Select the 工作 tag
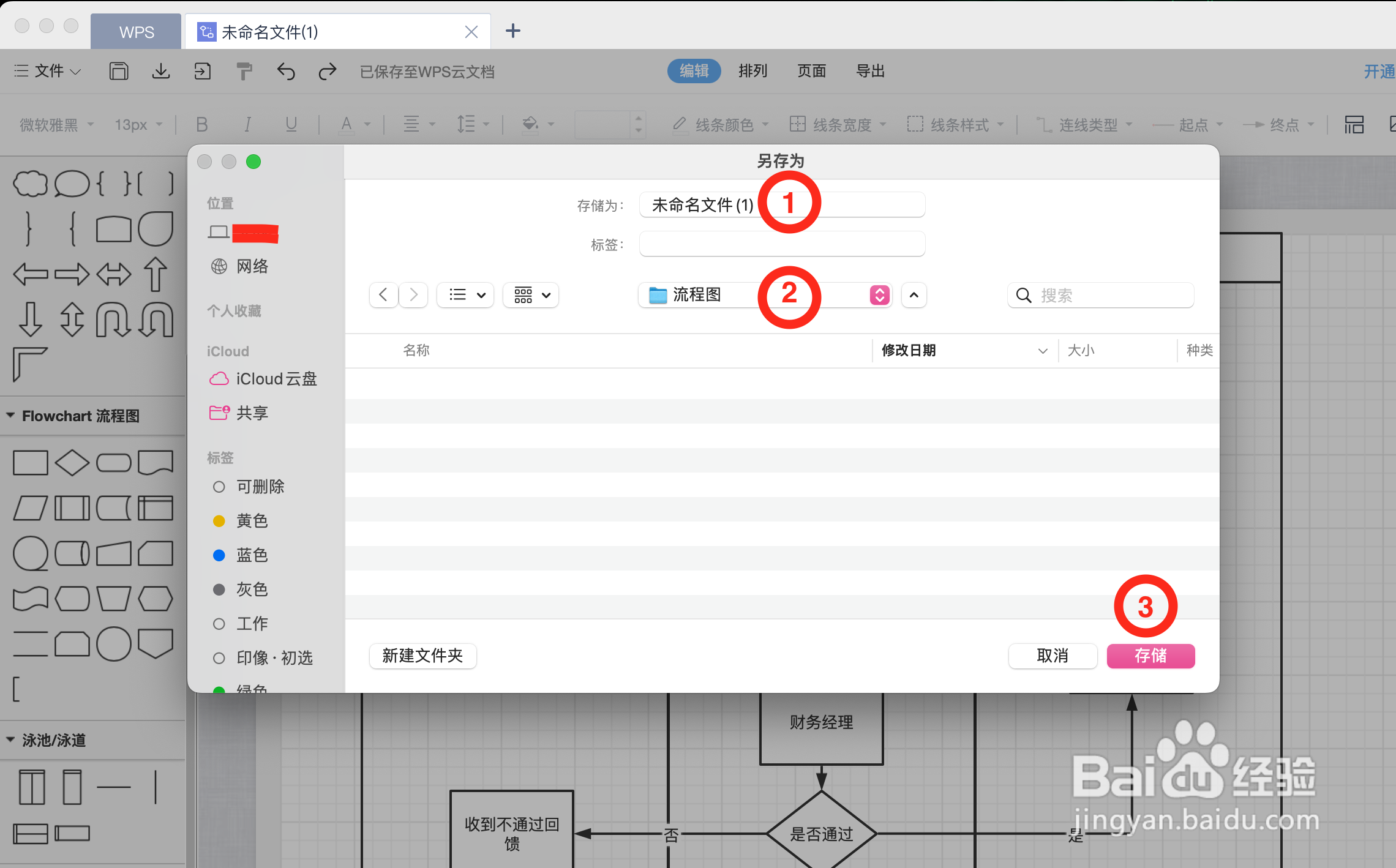 pyautogui.click(x=252, y=624)
